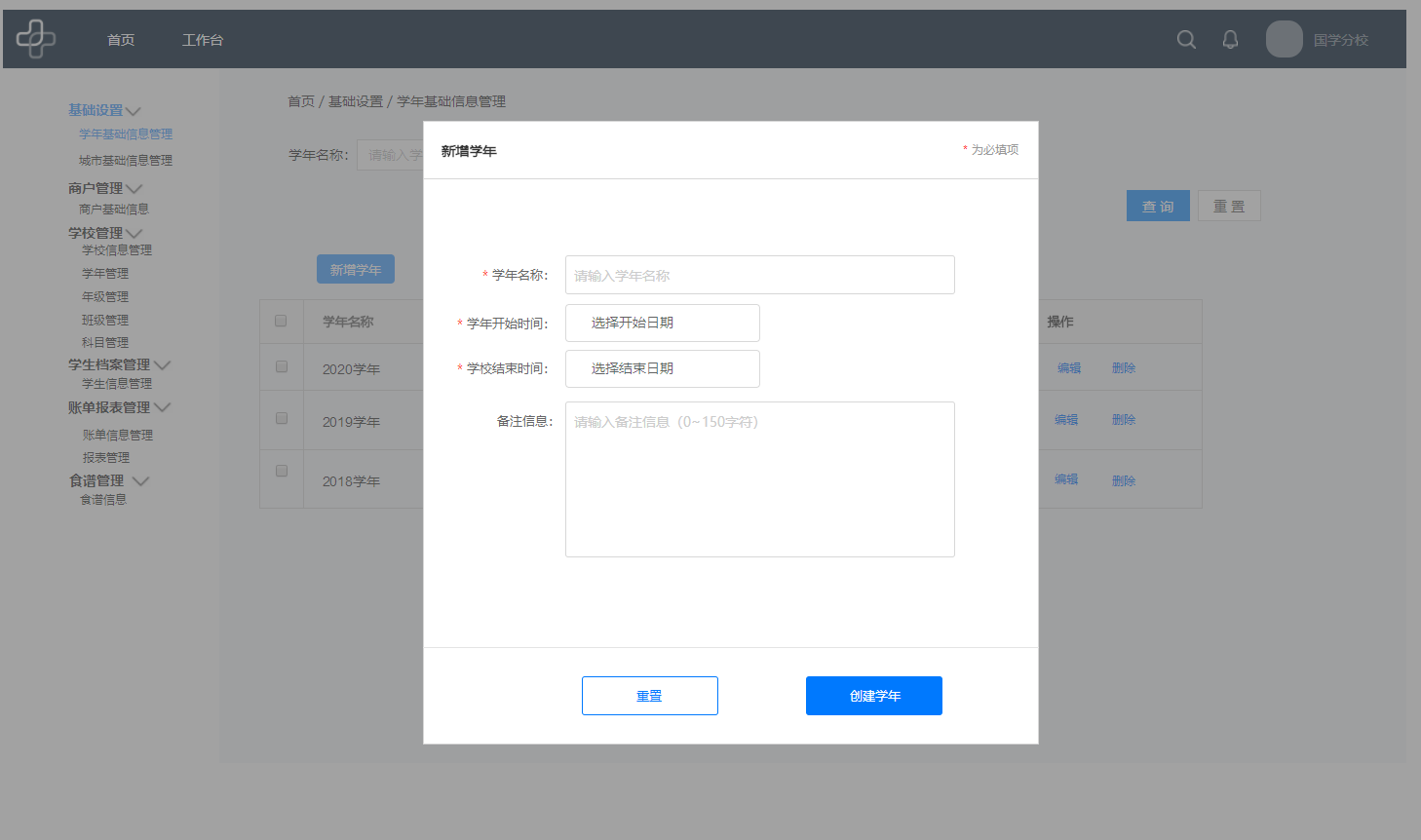Open 学校信息管理 in the sidebar
The width and height of the screenshot is (1421, 840).
[117, 250]
